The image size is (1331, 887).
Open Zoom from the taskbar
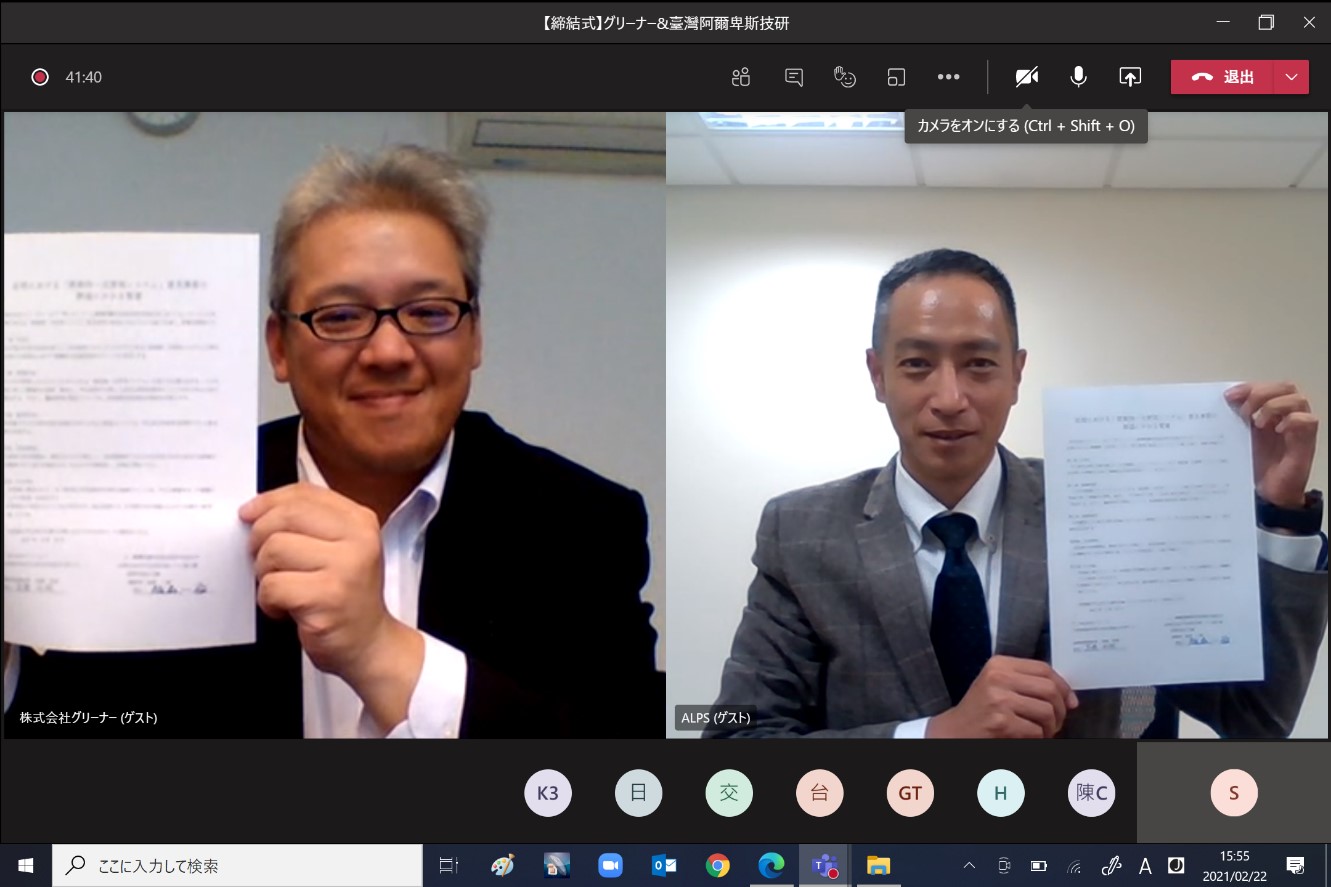[x=610, y=865]
